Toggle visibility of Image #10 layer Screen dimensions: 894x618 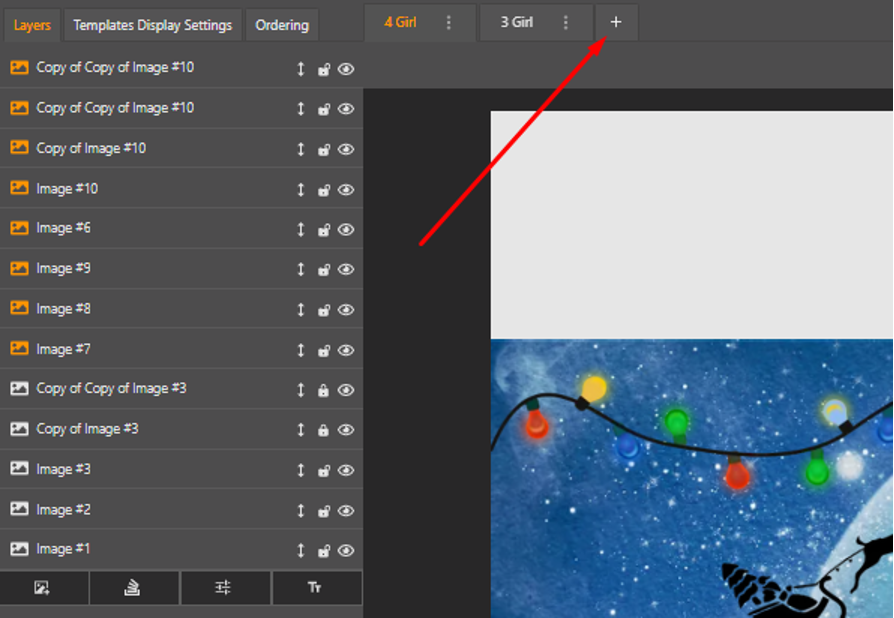pyautogui.click(x=346, y=190)
